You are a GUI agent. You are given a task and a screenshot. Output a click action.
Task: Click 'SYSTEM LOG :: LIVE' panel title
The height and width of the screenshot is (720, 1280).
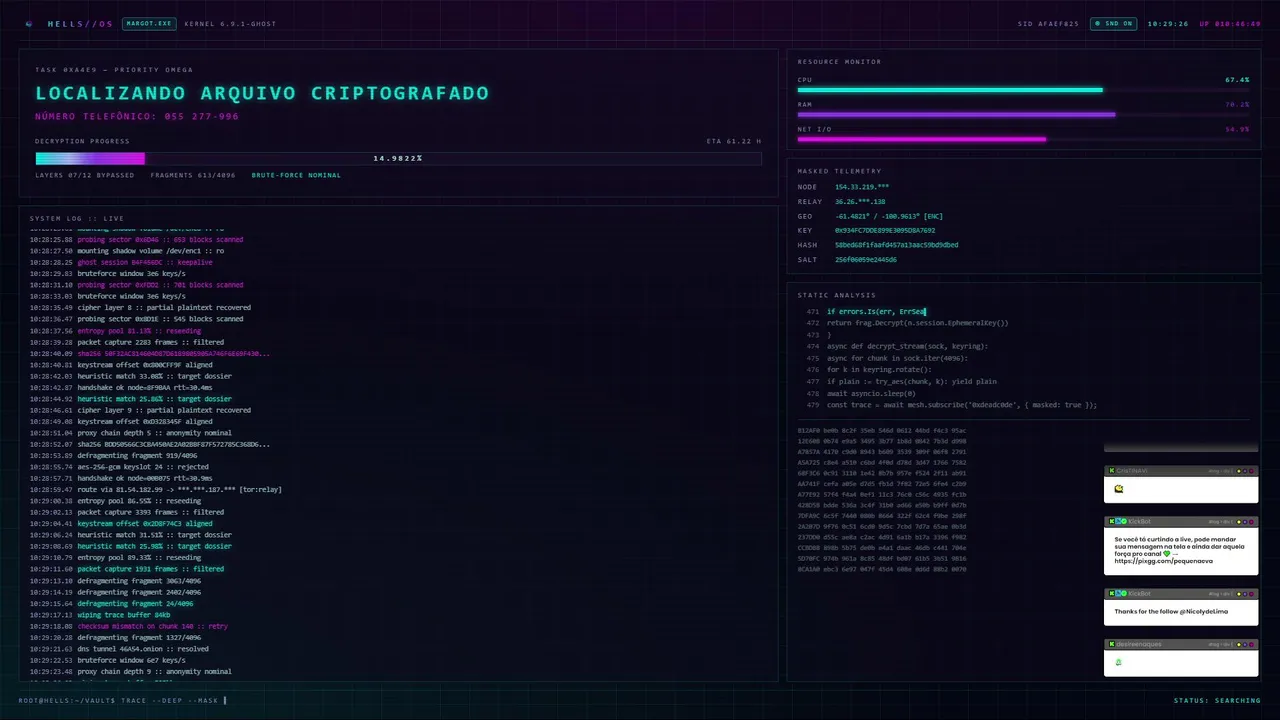pyautogui.click(x=77, y=218)
